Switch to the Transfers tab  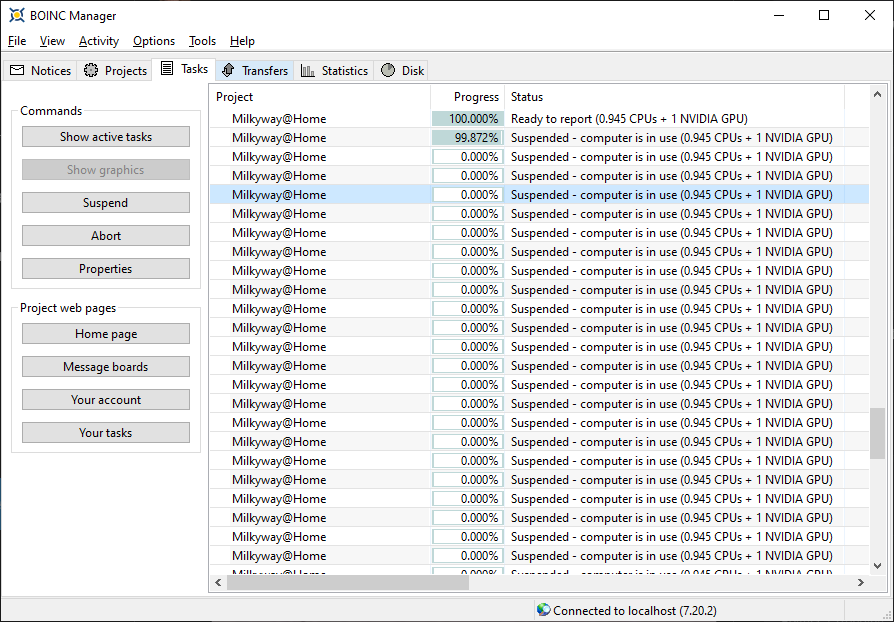[x=255, y=70]
